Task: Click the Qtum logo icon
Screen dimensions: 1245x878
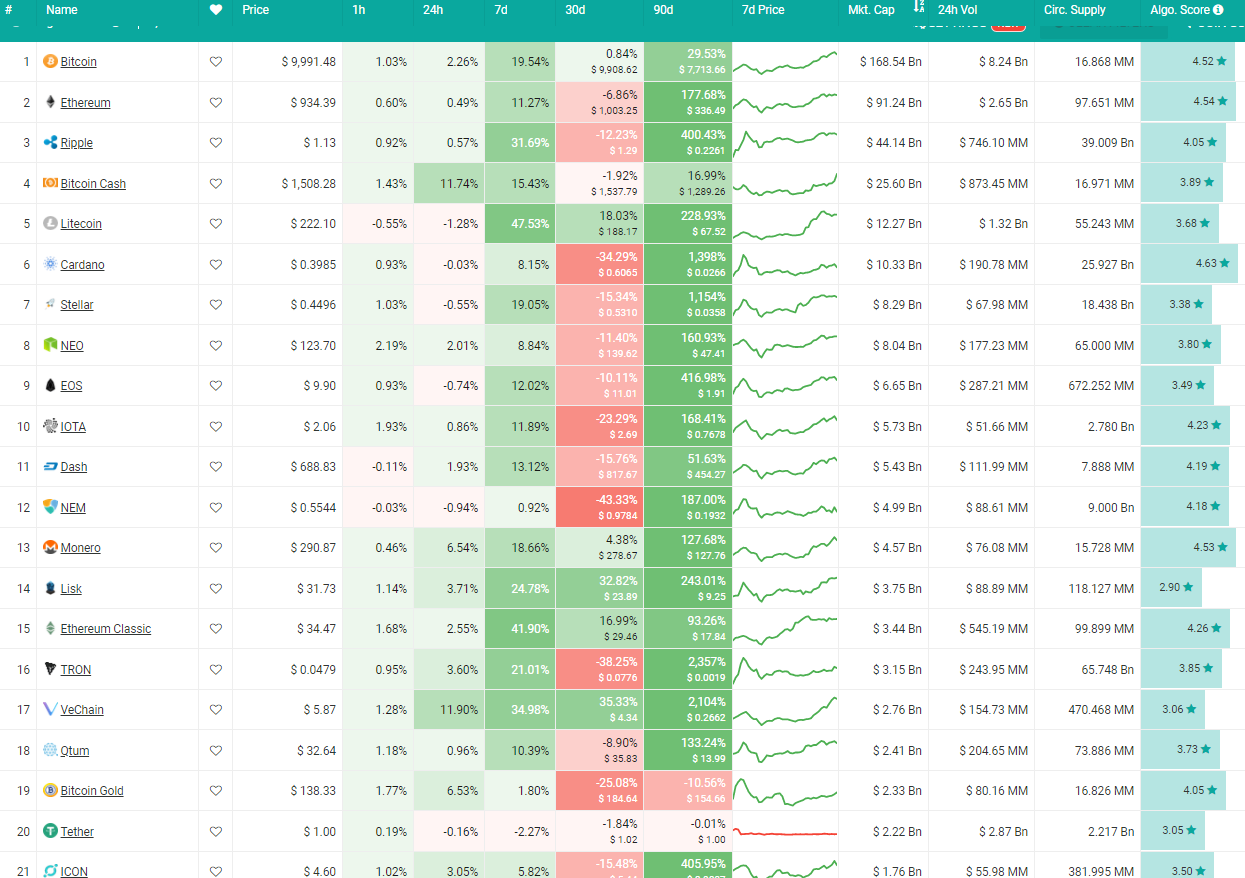Action: 50,750
